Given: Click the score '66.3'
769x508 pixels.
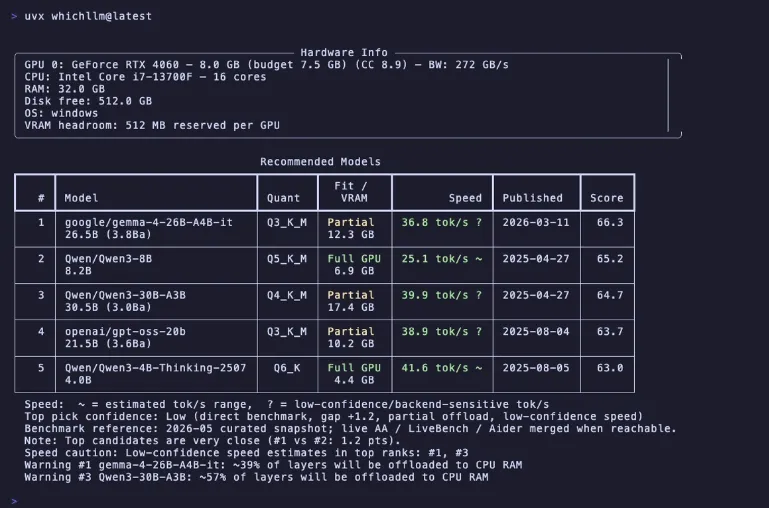Looking at the screenshot, I should pyautogui.click(x=610, y=222).
